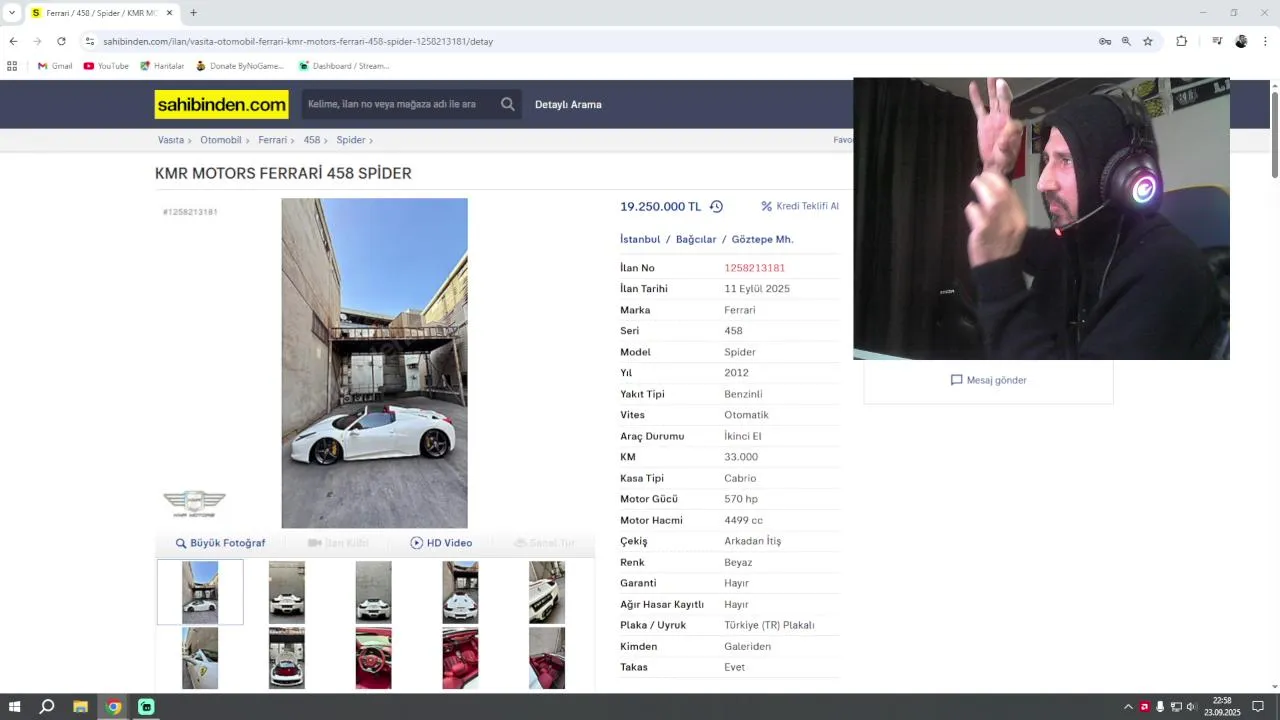Bookmark this page with star icon
The height and width of the screenshot is (720, 1280).
tap(1148, 41)
